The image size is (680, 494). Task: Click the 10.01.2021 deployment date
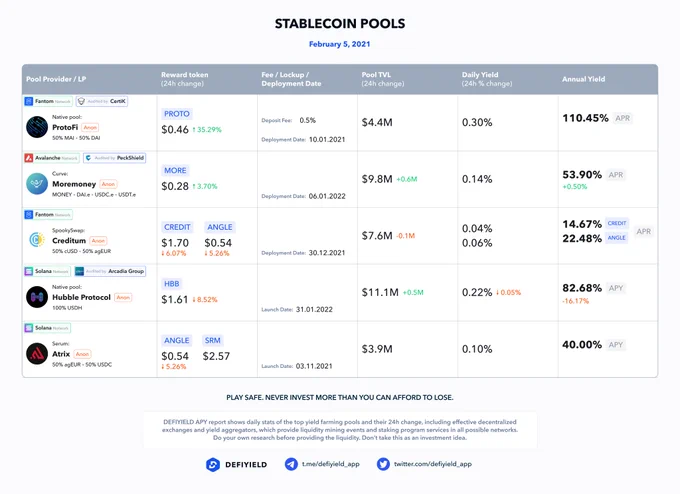tap(327, 140)
